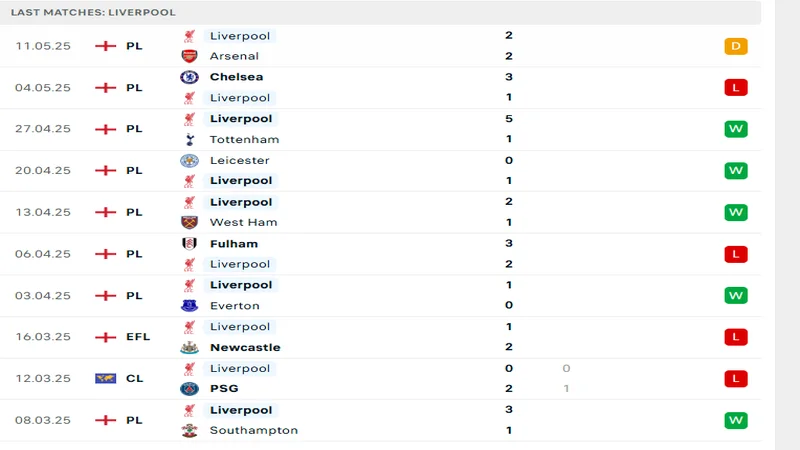The width and height of the screenshot is (800, 450).
Task: Click the Arsenal club crest
Action: (x=189, y=56)
